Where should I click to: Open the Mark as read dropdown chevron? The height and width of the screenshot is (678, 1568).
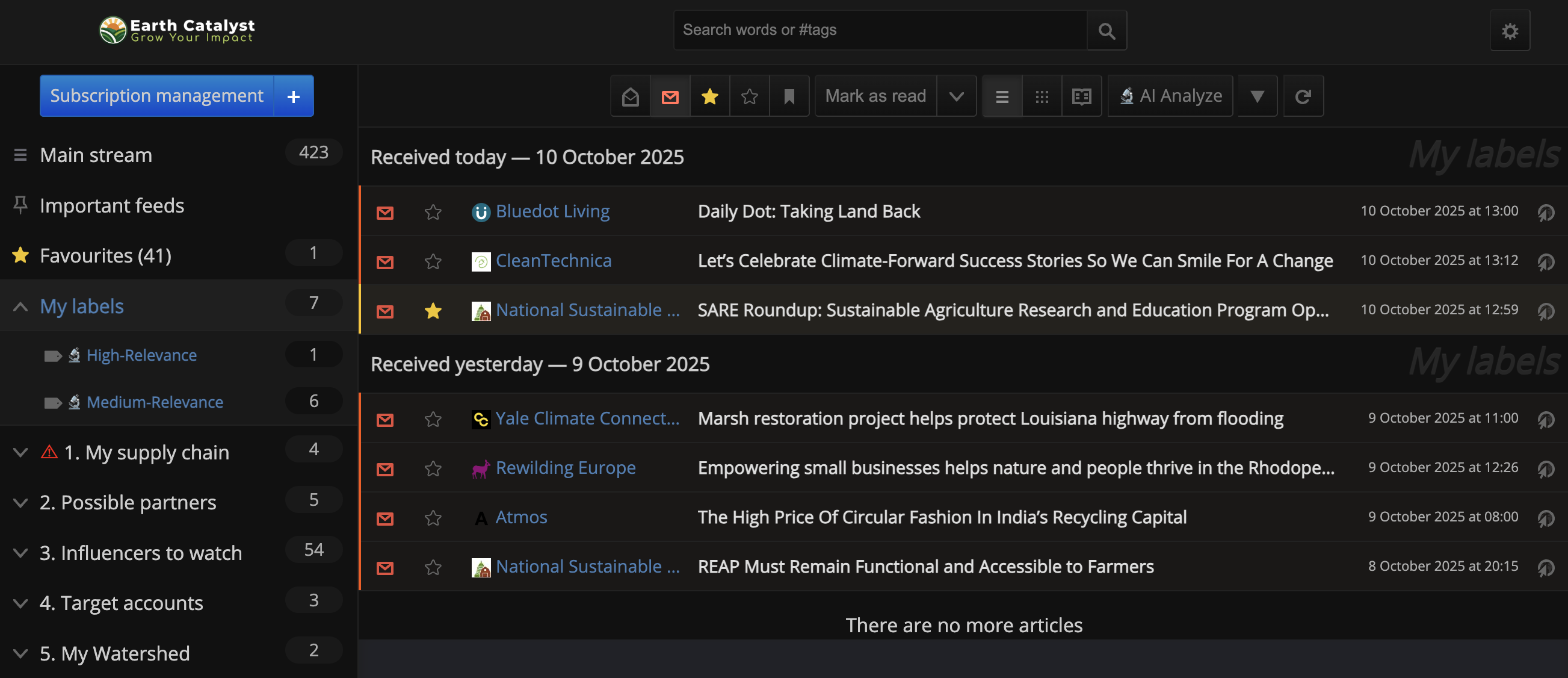[x=955, y=96]
